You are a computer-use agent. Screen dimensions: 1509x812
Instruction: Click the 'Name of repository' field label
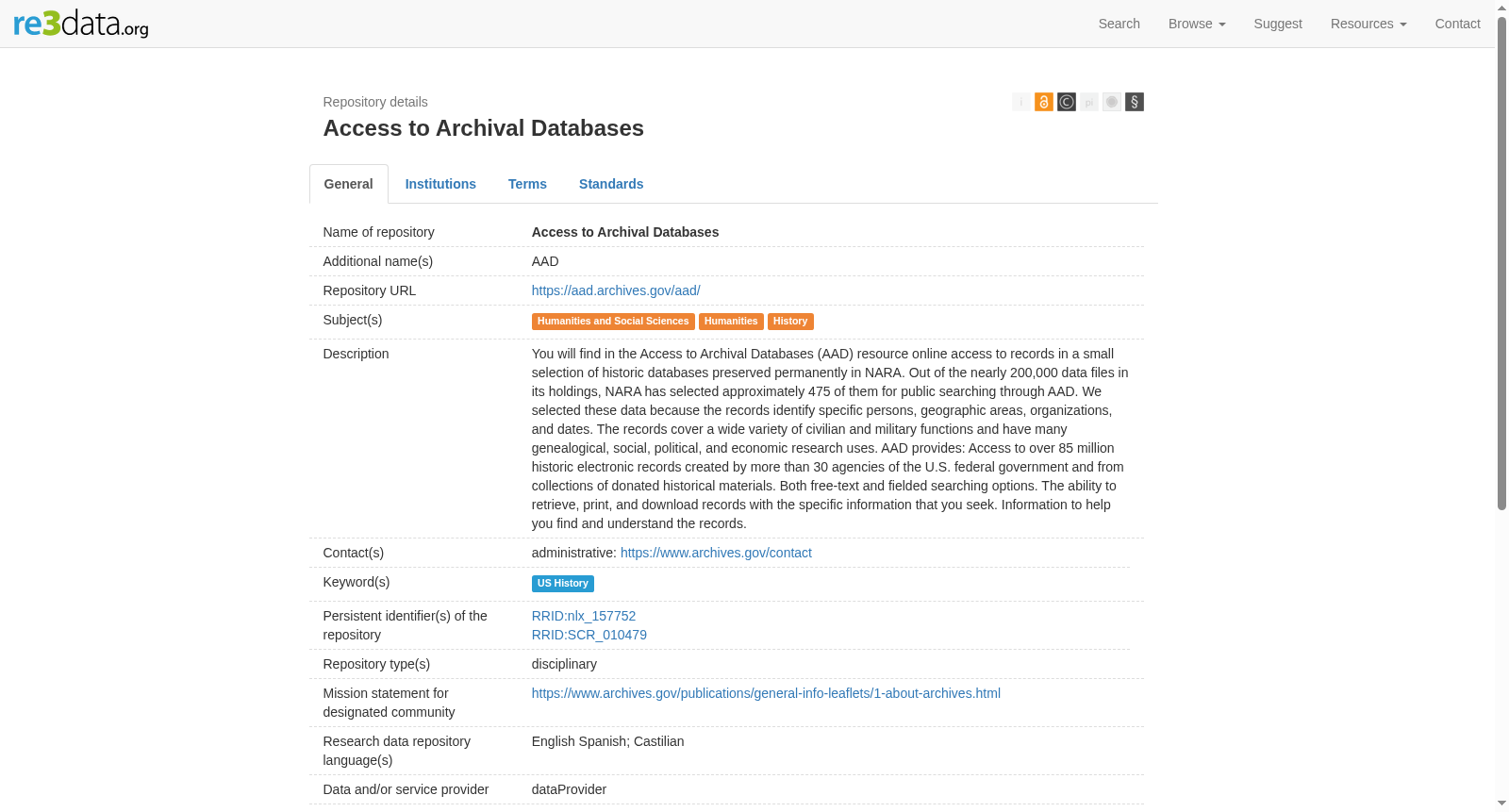coord(379,232)
